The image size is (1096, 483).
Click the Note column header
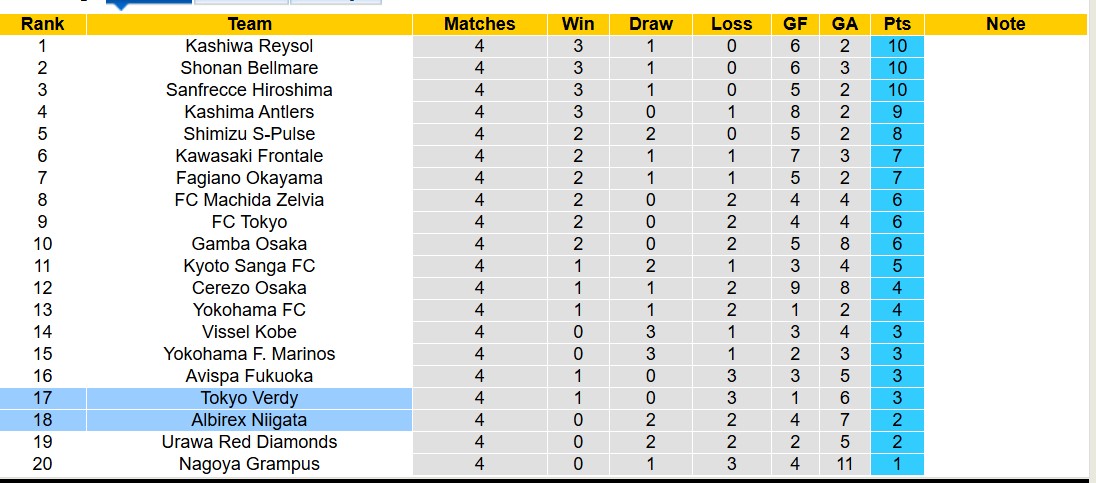click(1005, 24)
